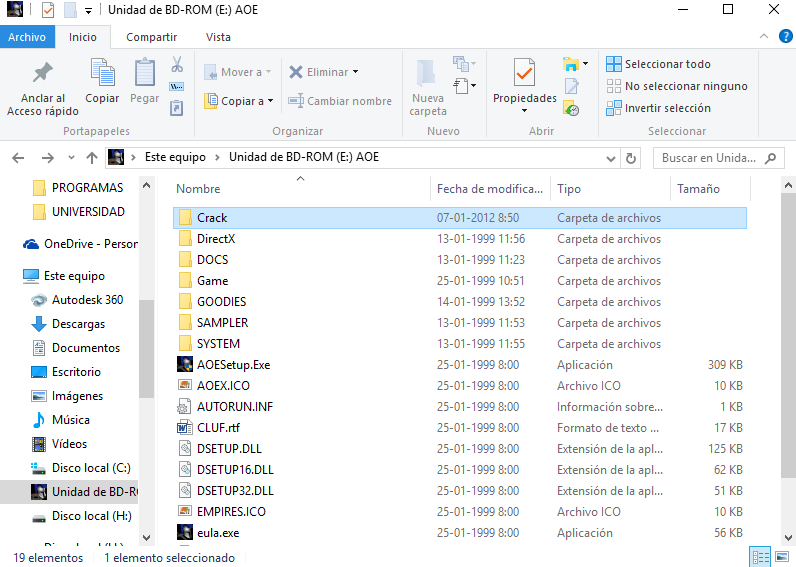
Task: Click the Copy path icon below the scissors
Action: pyautogui.click(x=177, y=86)
